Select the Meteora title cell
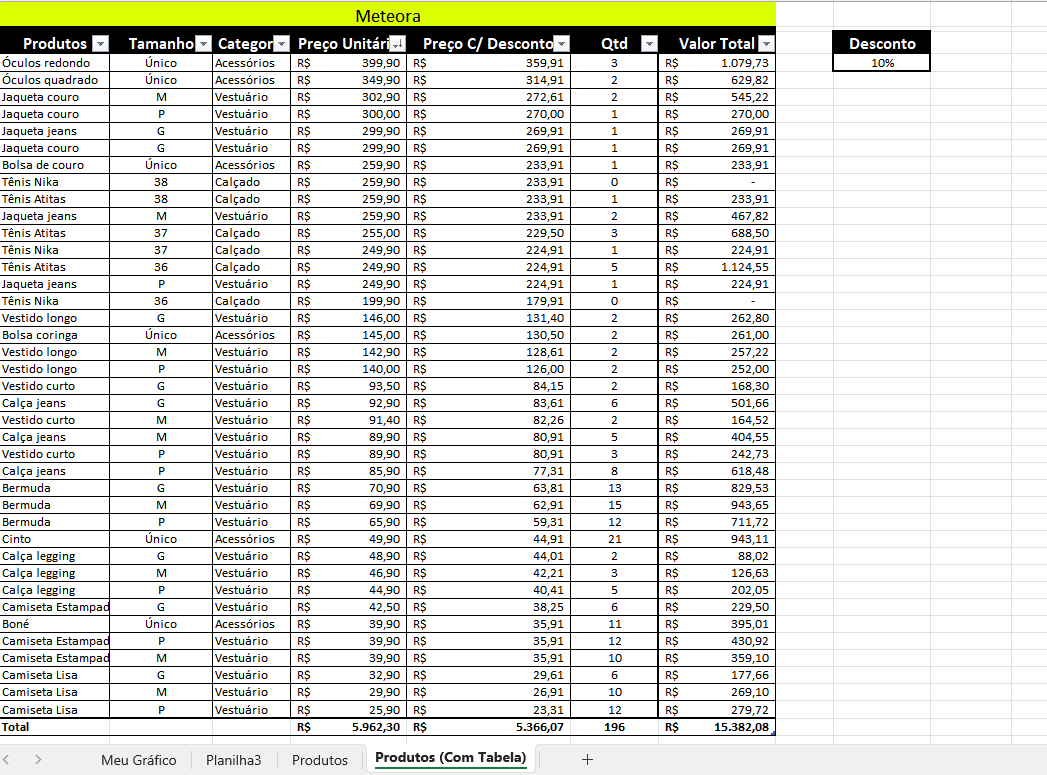Viewport: 1047px width, 775px height. (388, 15)
